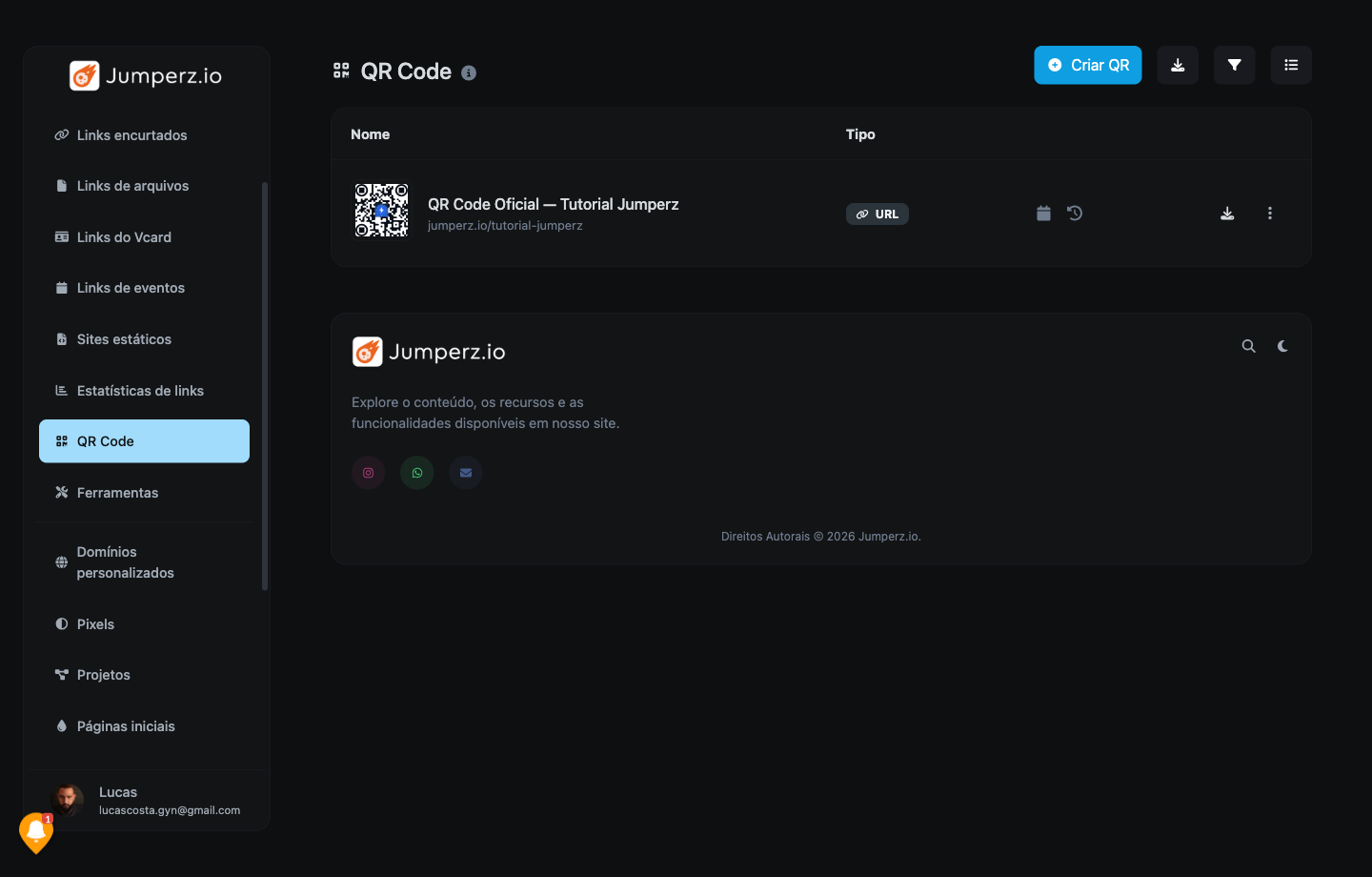Screen dimensions: 1372x877
Task: Download all QR codes from the top toolbar
Action: tap(1178, 65)
